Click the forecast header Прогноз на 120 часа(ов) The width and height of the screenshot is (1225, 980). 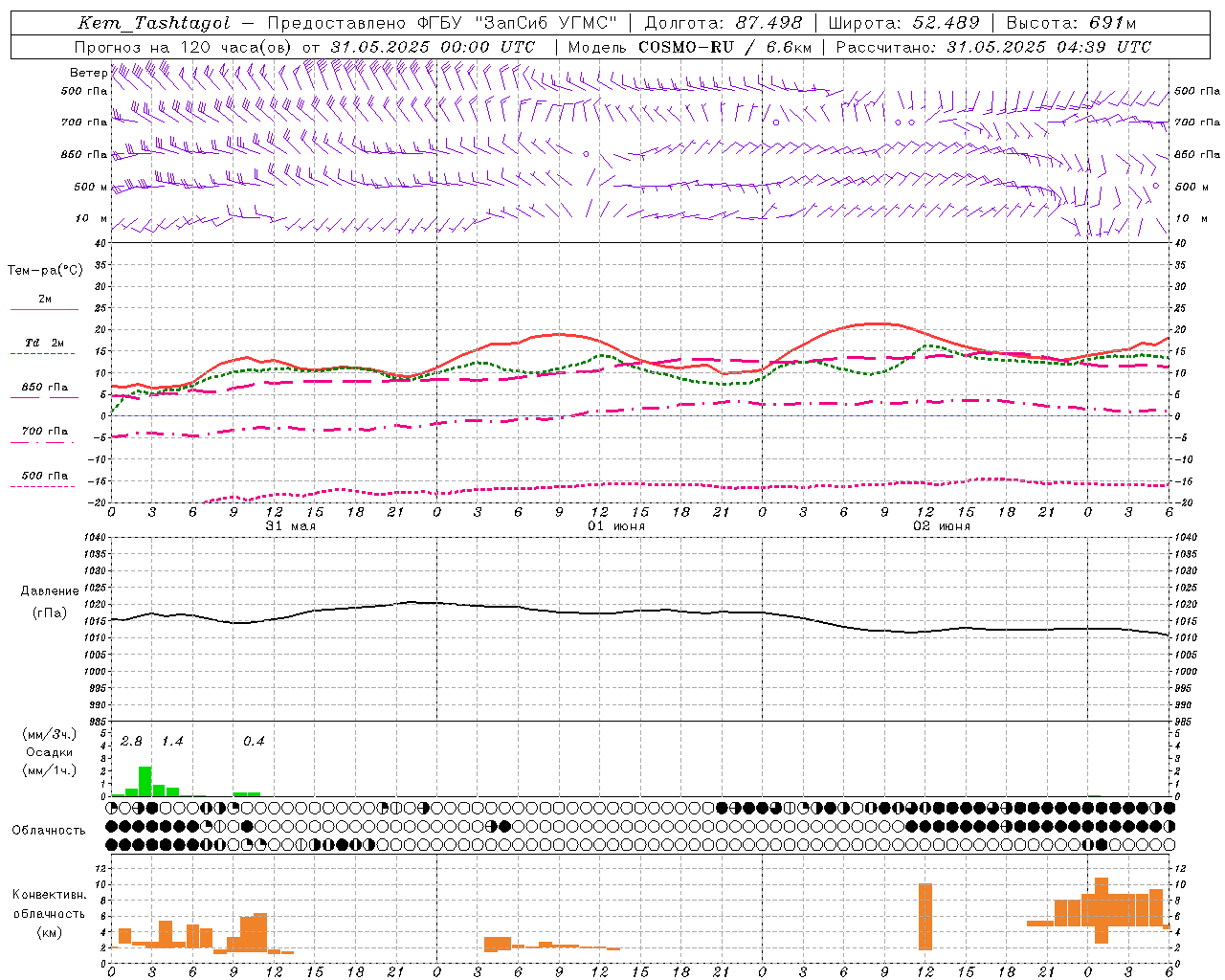click(x=184, y=47)
